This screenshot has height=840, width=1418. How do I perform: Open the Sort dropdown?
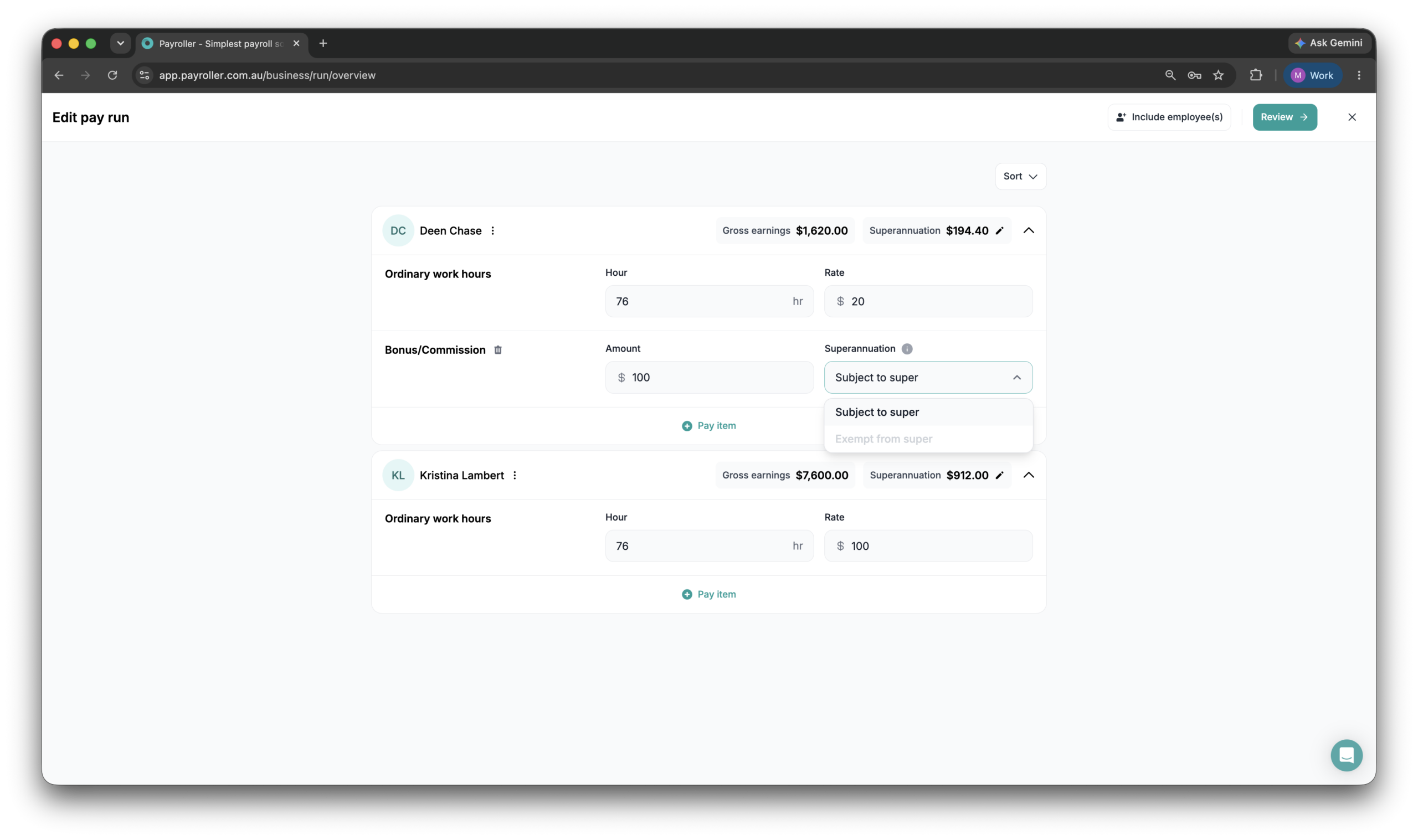pyautogui.click(x=1020, y=177)
